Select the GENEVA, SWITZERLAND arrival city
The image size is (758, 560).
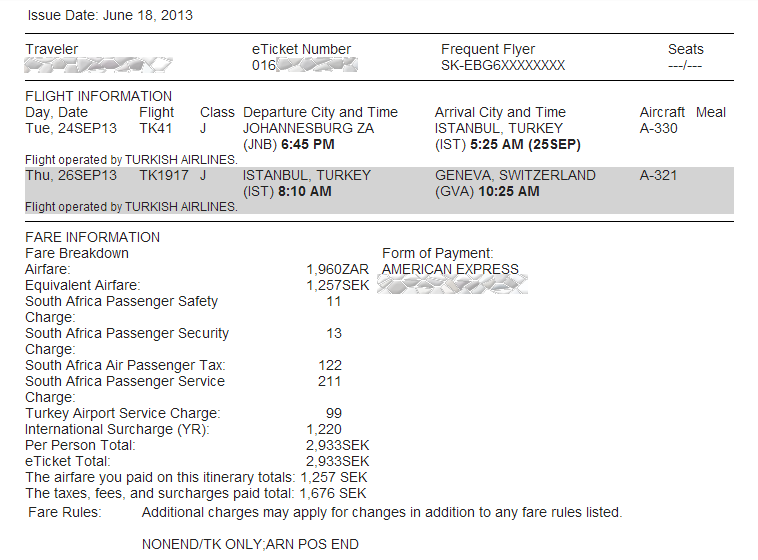[515, 175]
